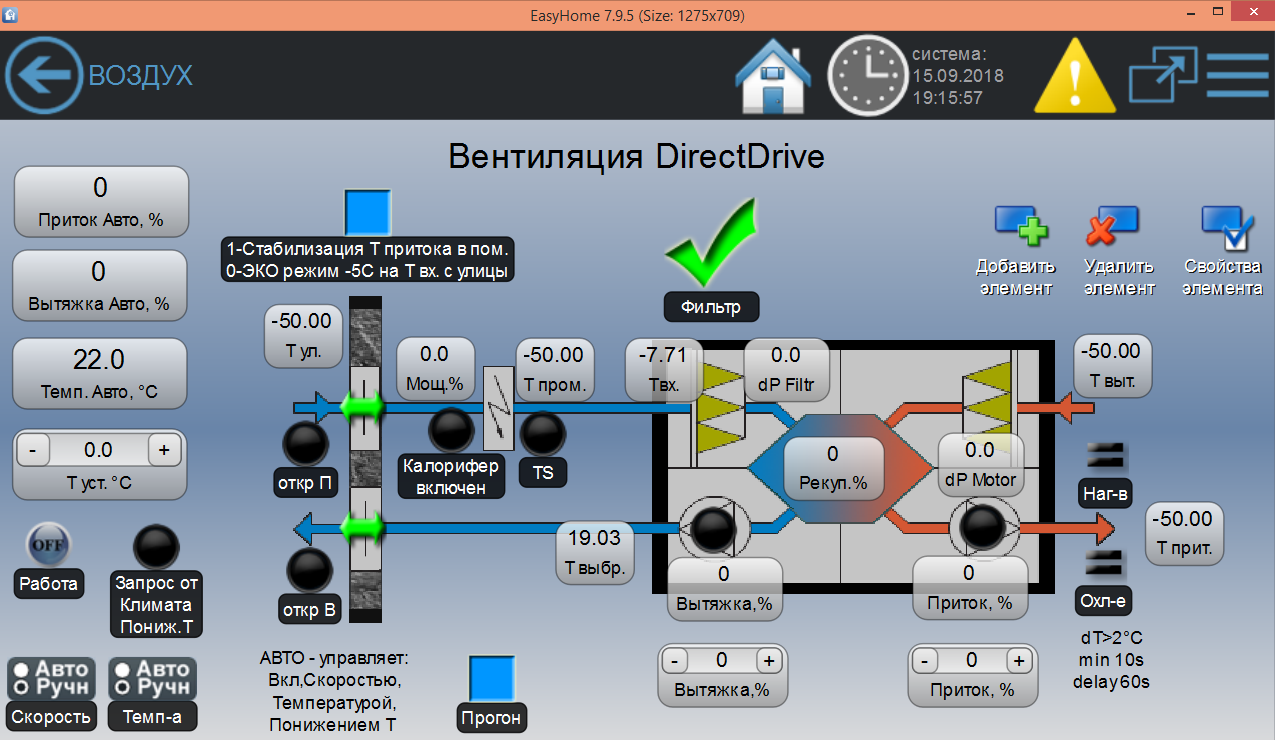Image resolution: width=1275 pixels, height=740 pixels.
Task: Click Вытяжка,% readout under exhaust fan
Action: tap(724, 588)
